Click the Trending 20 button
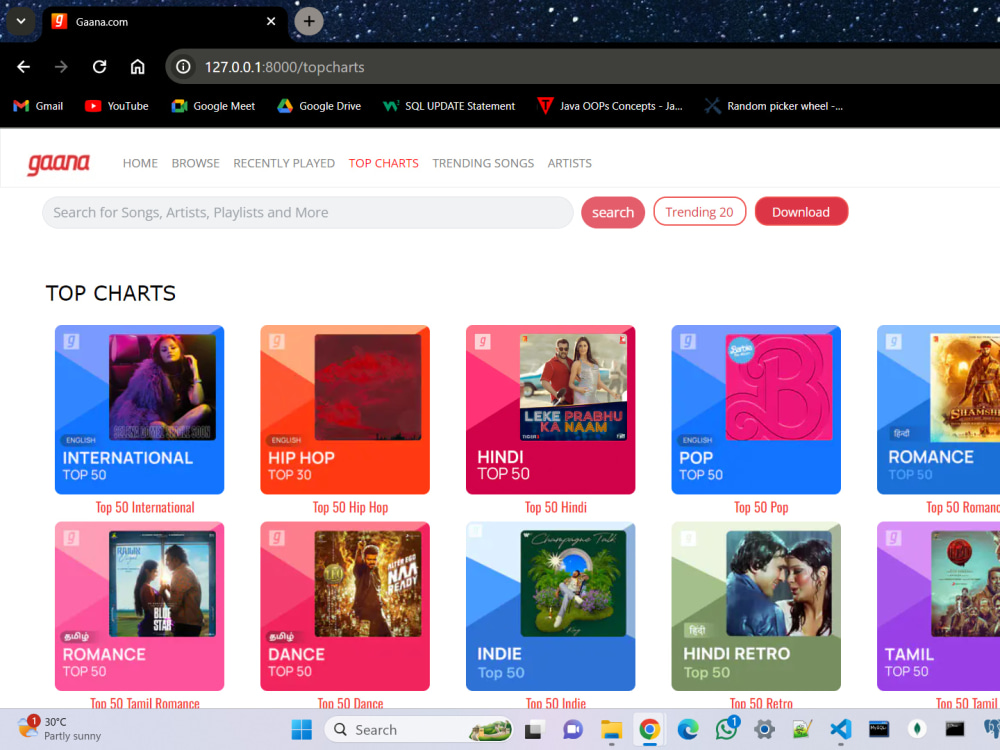This screenshot has height=750, width=1000. pos(700,212)
